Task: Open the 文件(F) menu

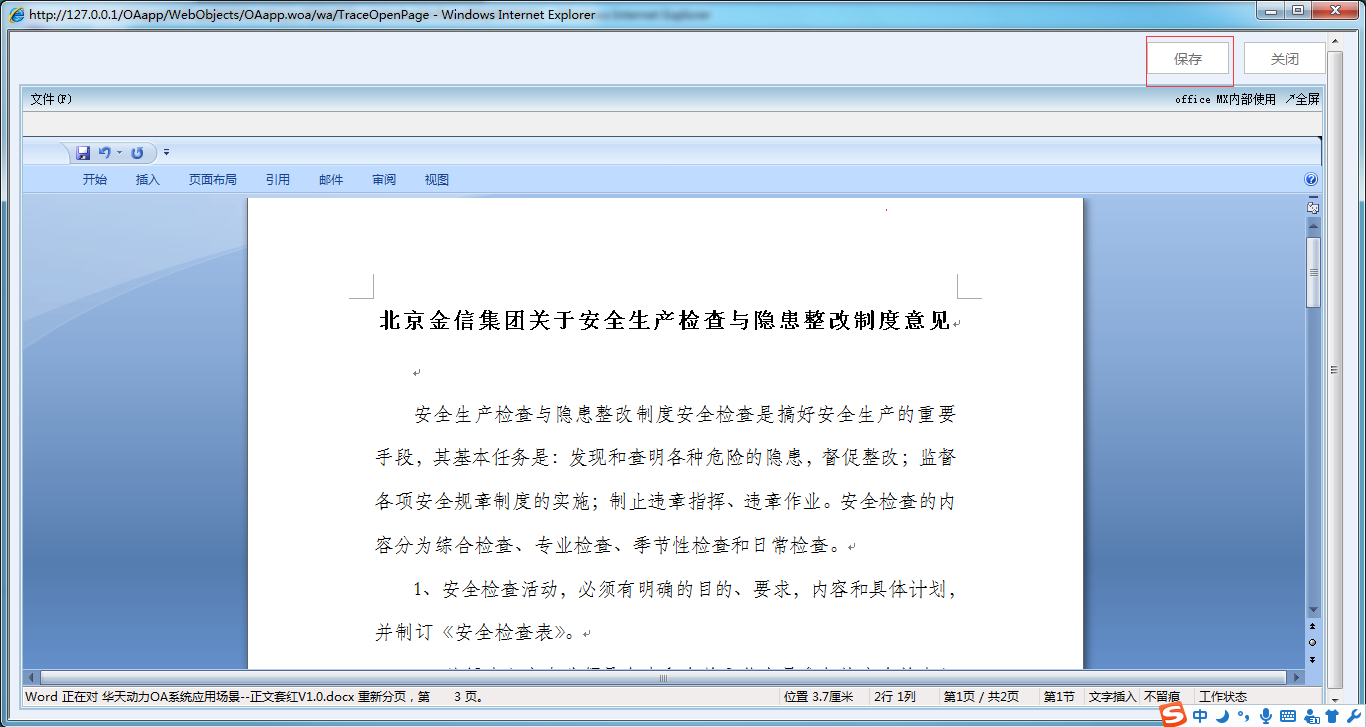Action: pyautogui.click(x=49, y=99)
